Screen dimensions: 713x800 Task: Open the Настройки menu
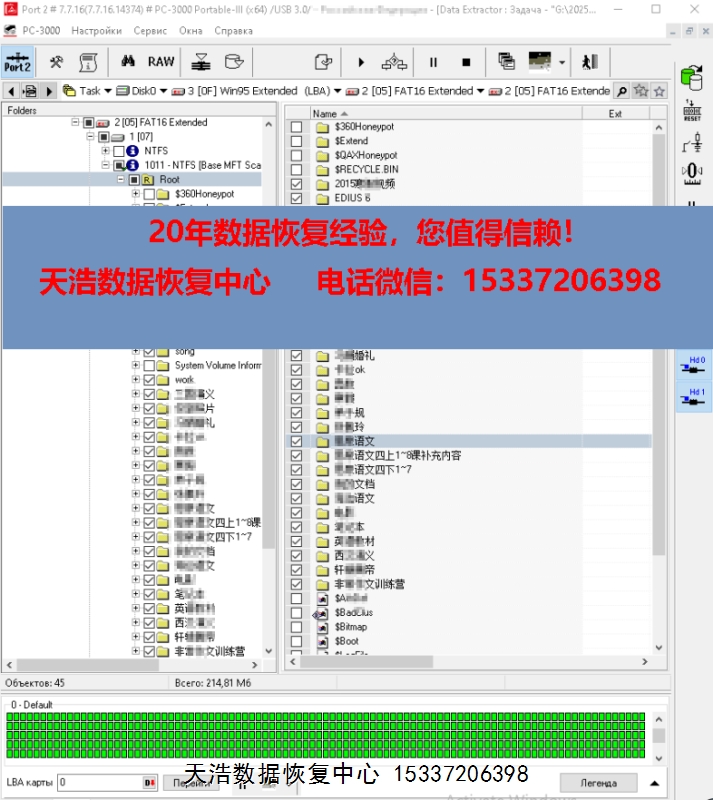pyautogui.click(x=96, y=31)
